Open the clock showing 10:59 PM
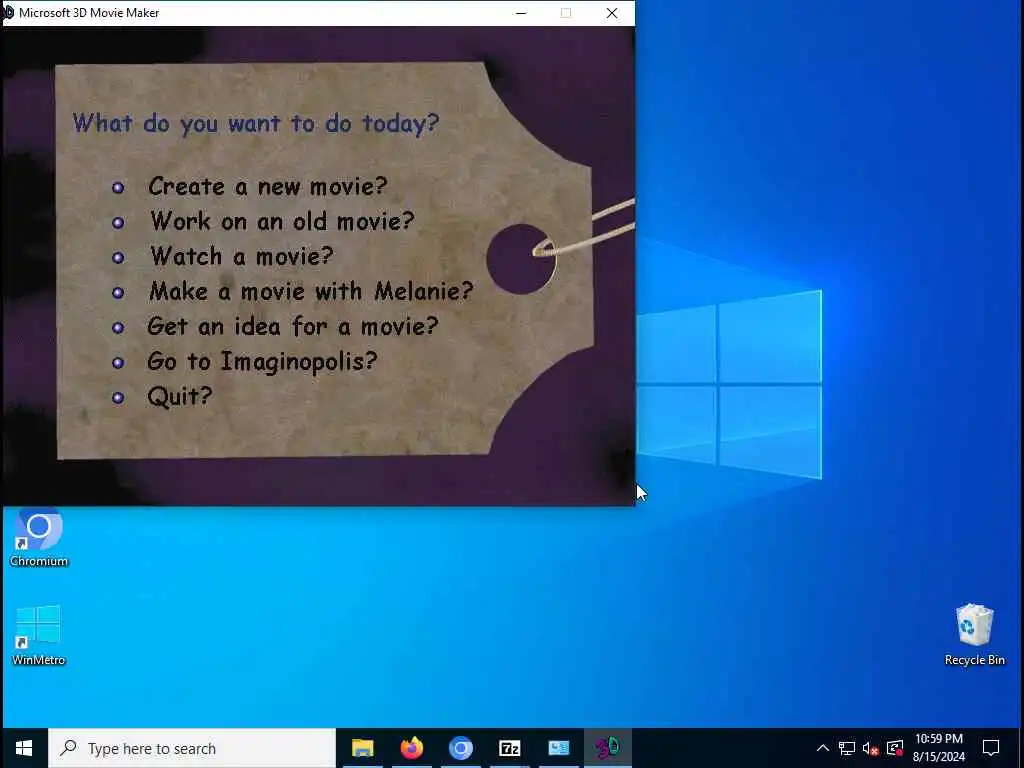Screen dimensions: 1024x768 (x=938, y=748)
